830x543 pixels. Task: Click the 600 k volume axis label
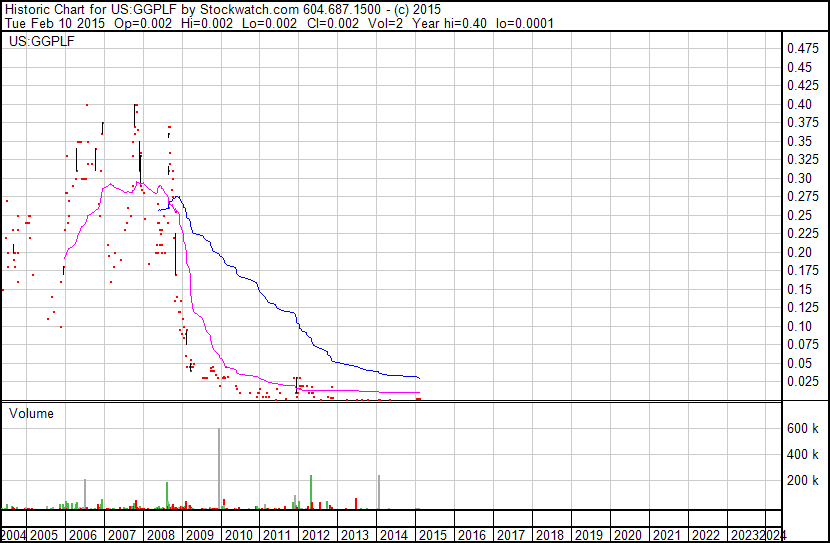(x=803, y=428)
